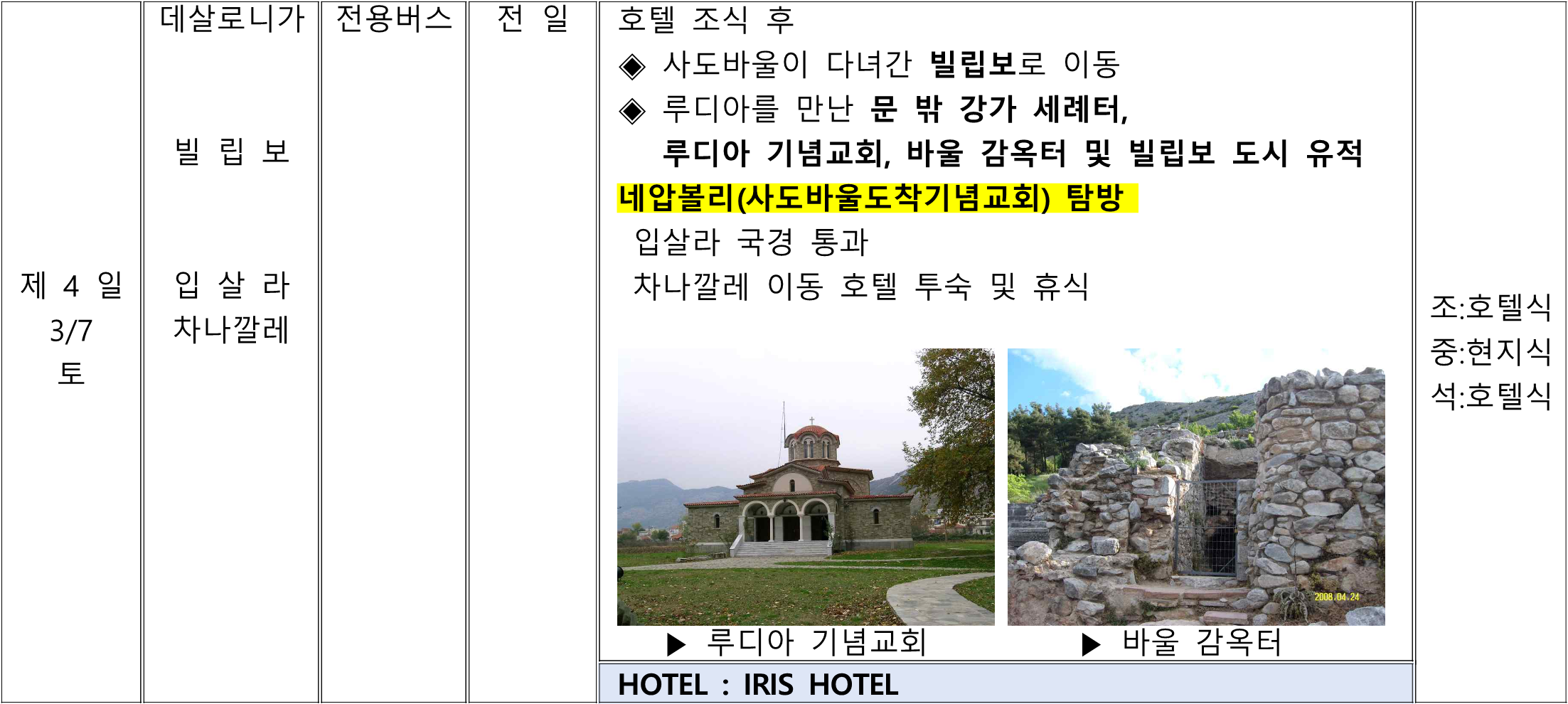Select the 제 4 일 day label
1568x704 pixels.
pos(71,286)
